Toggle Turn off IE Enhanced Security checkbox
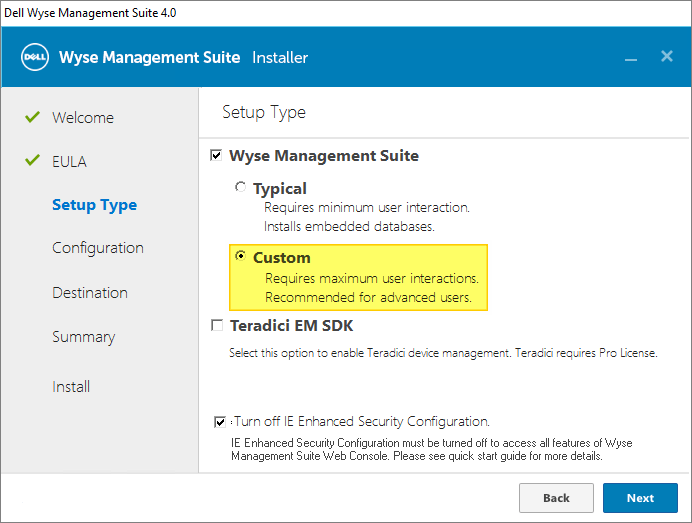Image resolution: width=692 pixels, height=523 pixels. 220,422
